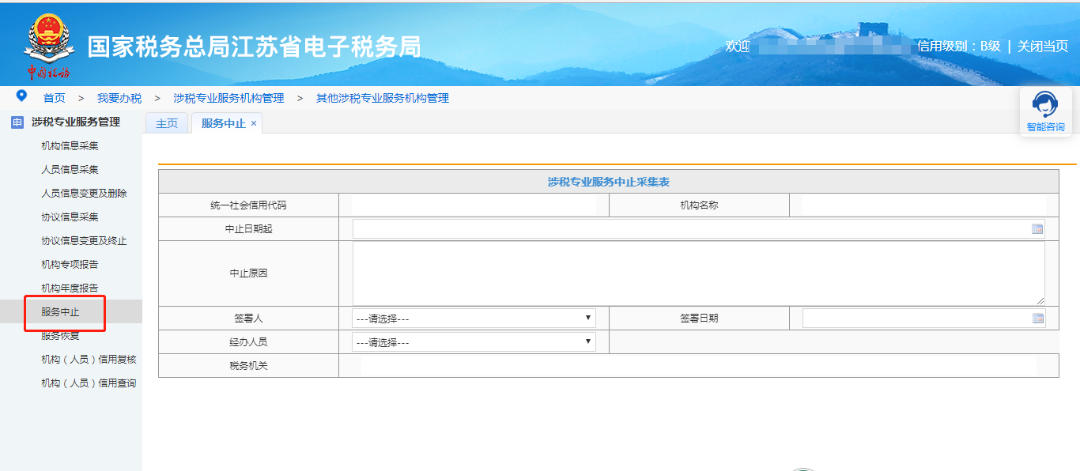1080x471 pixels.
Task: Open 其他涉税专业服务机构管理 breadcrumb link
Action: [382, 98]
